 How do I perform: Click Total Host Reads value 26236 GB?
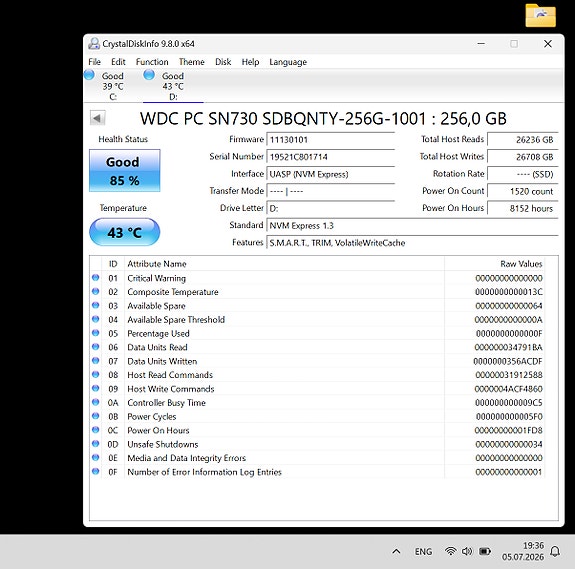coord(523,140)
